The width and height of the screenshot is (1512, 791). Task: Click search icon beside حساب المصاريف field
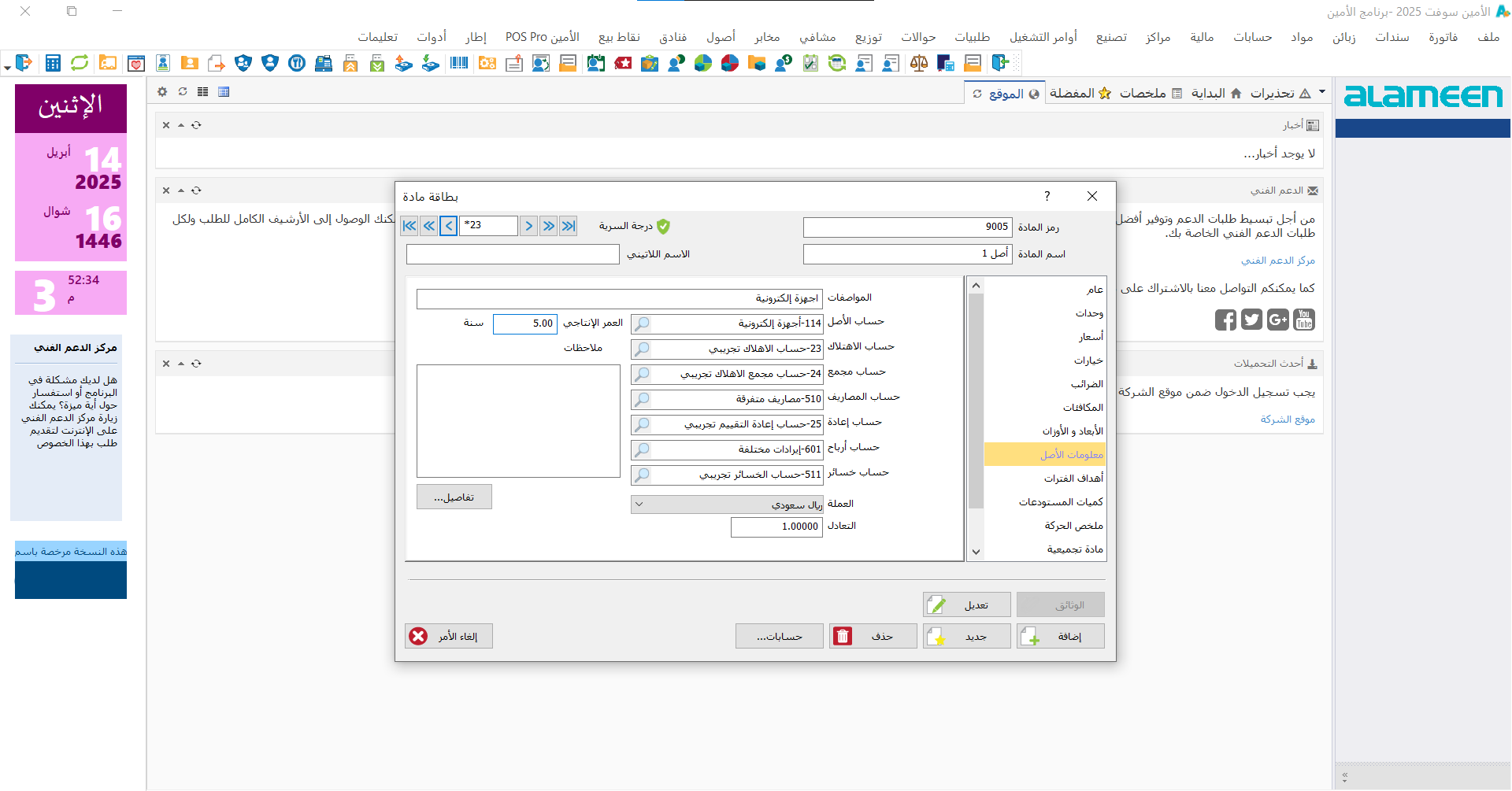tap(642, 399)
